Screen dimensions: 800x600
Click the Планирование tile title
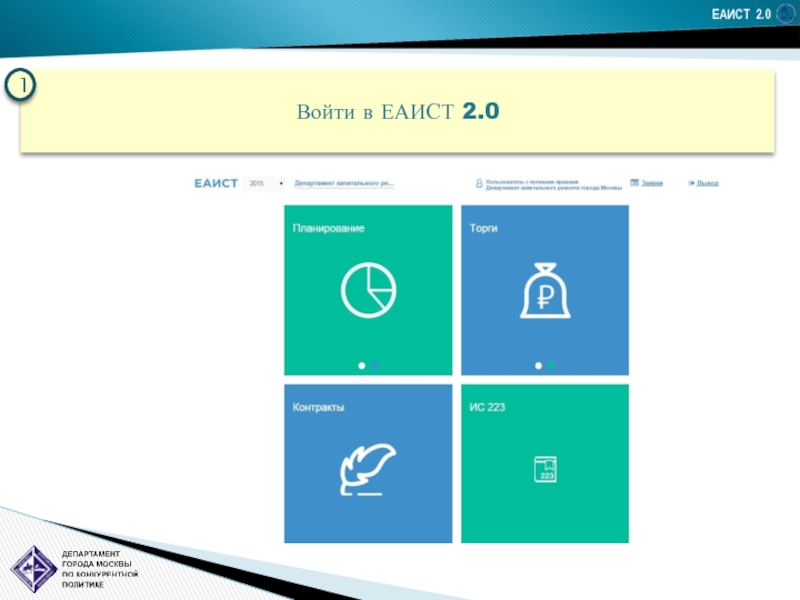click(x=329, y=228)
